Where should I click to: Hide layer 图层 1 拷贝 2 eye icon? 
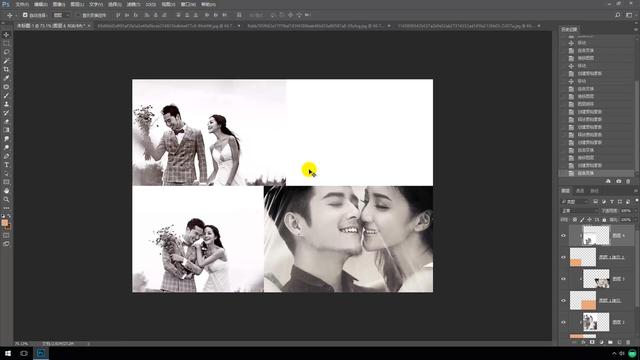pyautogui.click(x=563, y=257)
